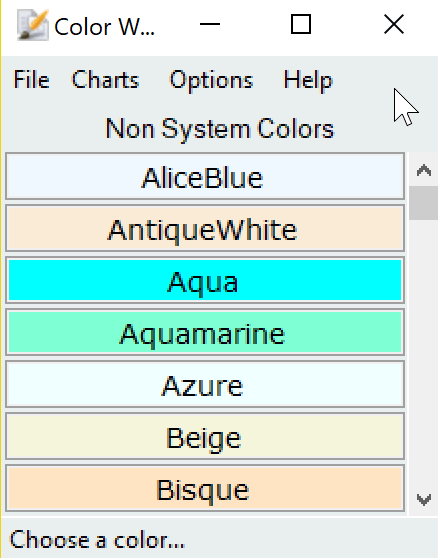This screenshot has width=438, height=558.
Task: Maximize the Color Wheel window
Action: pyautogui.click(x=301, y=25)
